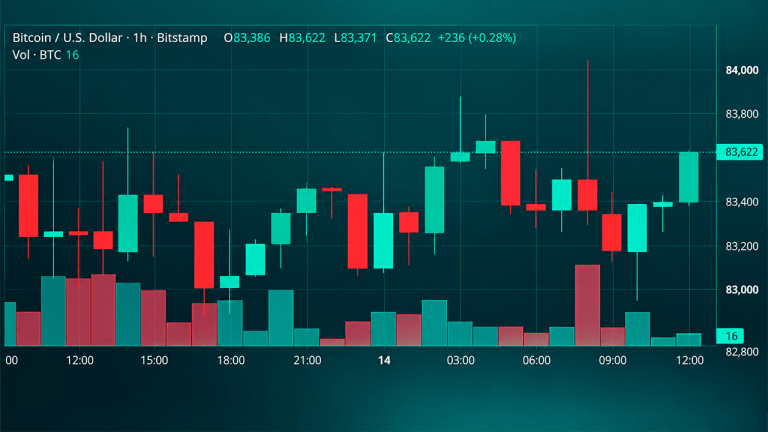Select the tallest red volume bar
The image size is (768, 432).
tap(587, 305)
